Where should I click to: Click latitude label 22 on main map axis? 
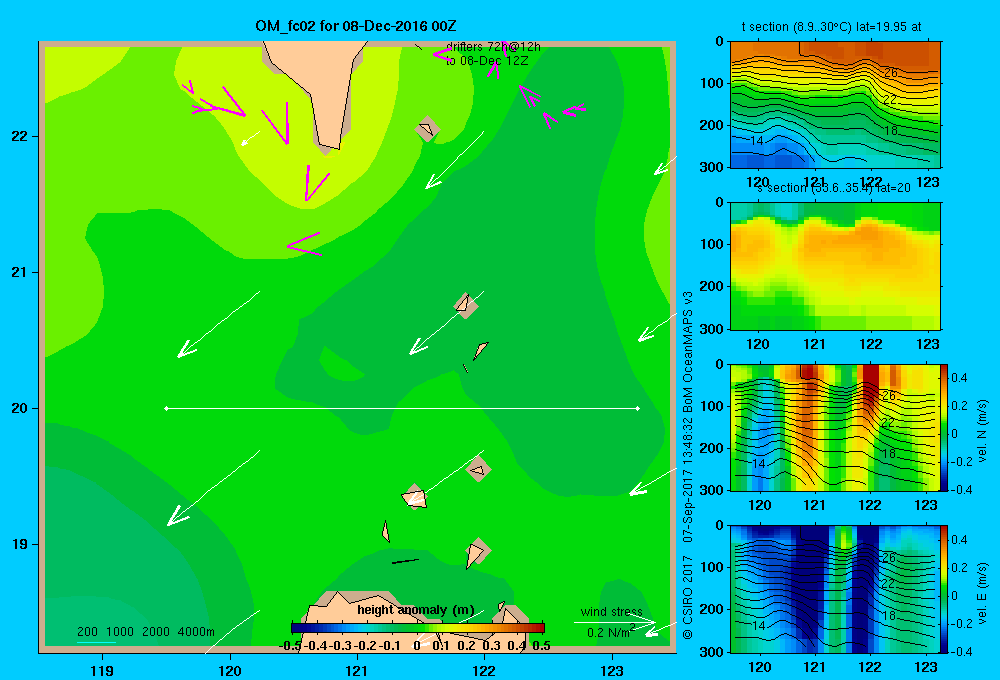point(20,137)
